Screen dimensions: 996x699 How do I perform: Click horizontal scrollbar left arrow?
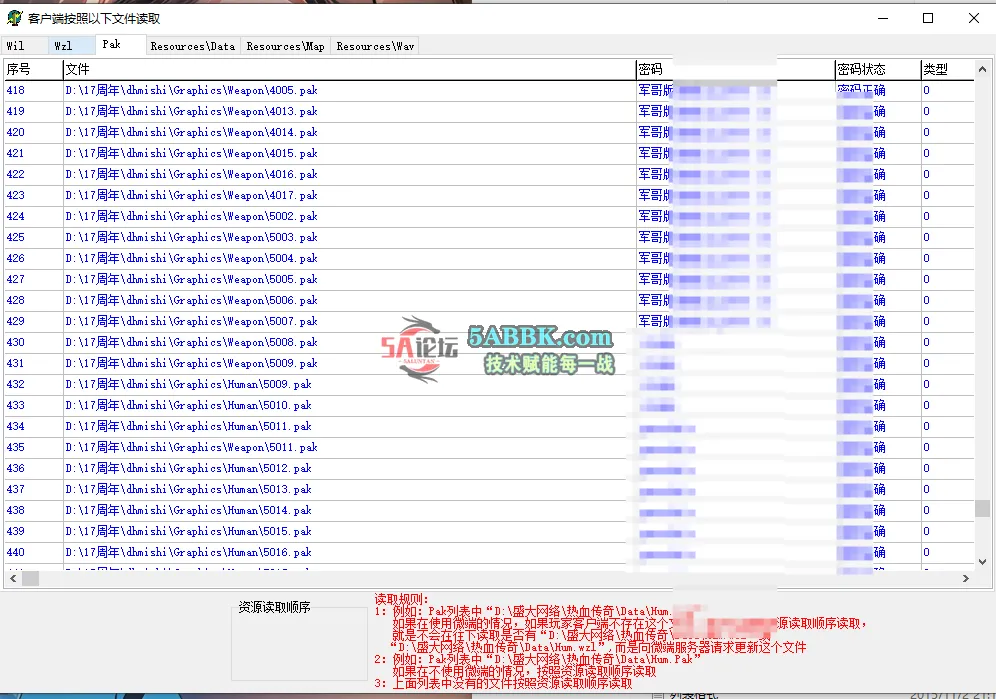pos(13,578)
